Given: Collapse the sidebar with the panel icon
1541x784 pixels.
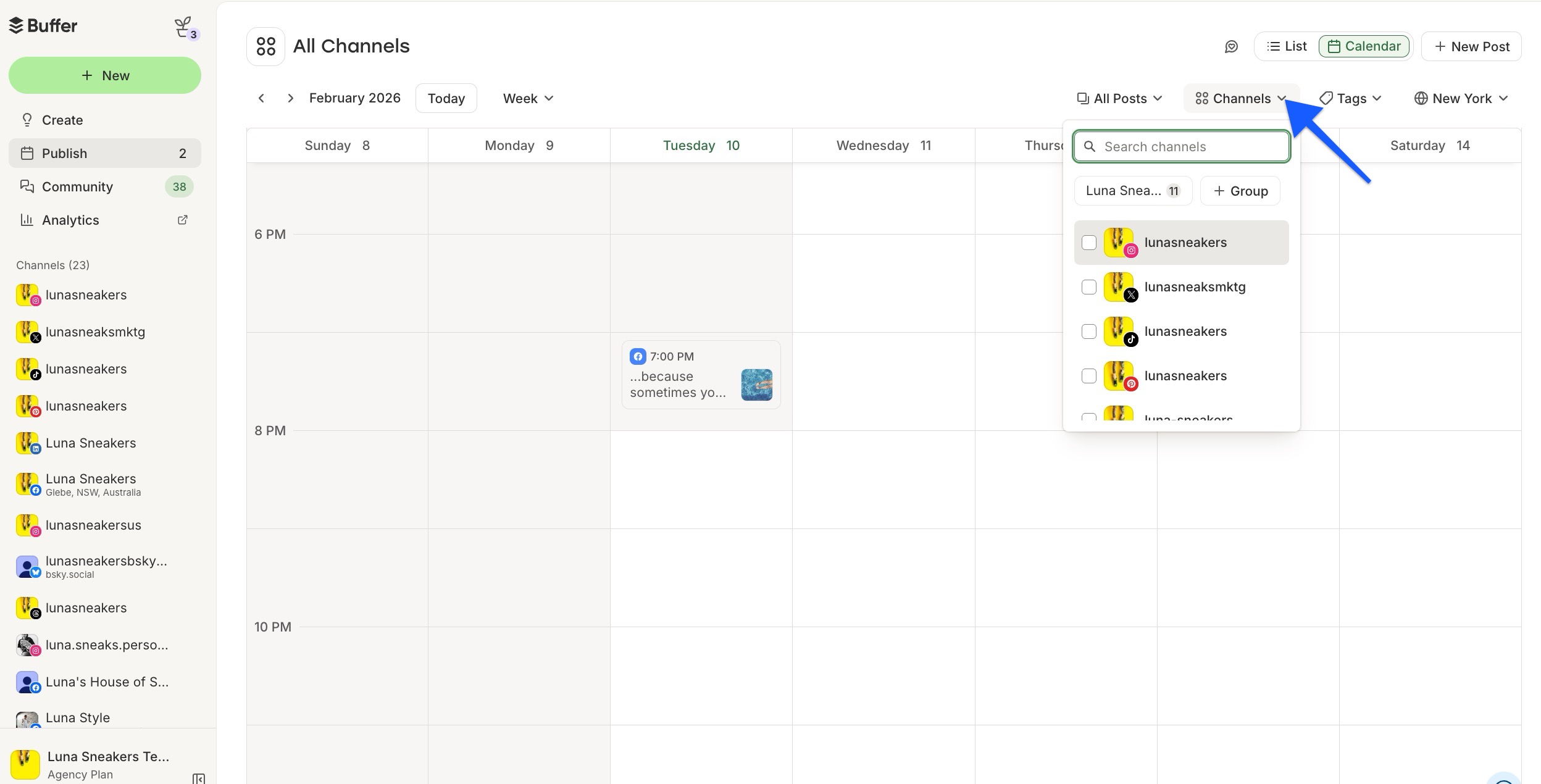Looking at the screenshot, I should (199, 778).
